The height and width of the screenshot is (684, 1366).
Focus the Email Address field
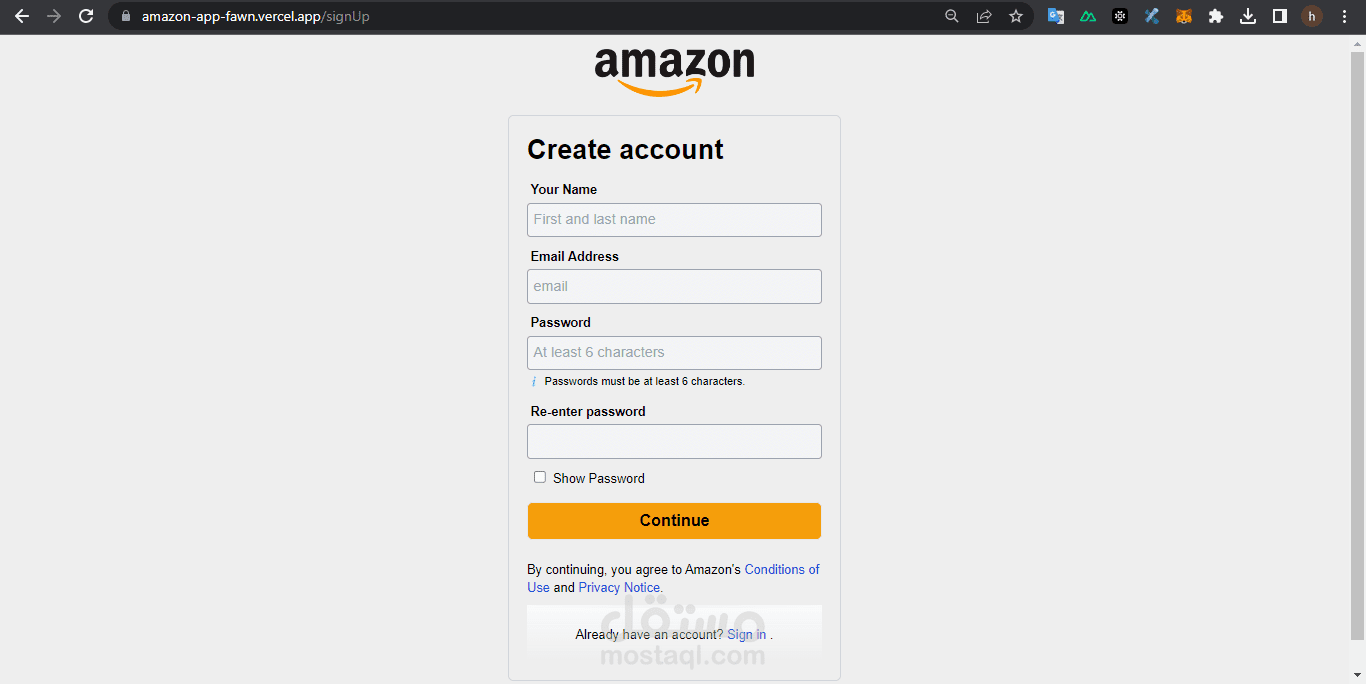[674, 286]
